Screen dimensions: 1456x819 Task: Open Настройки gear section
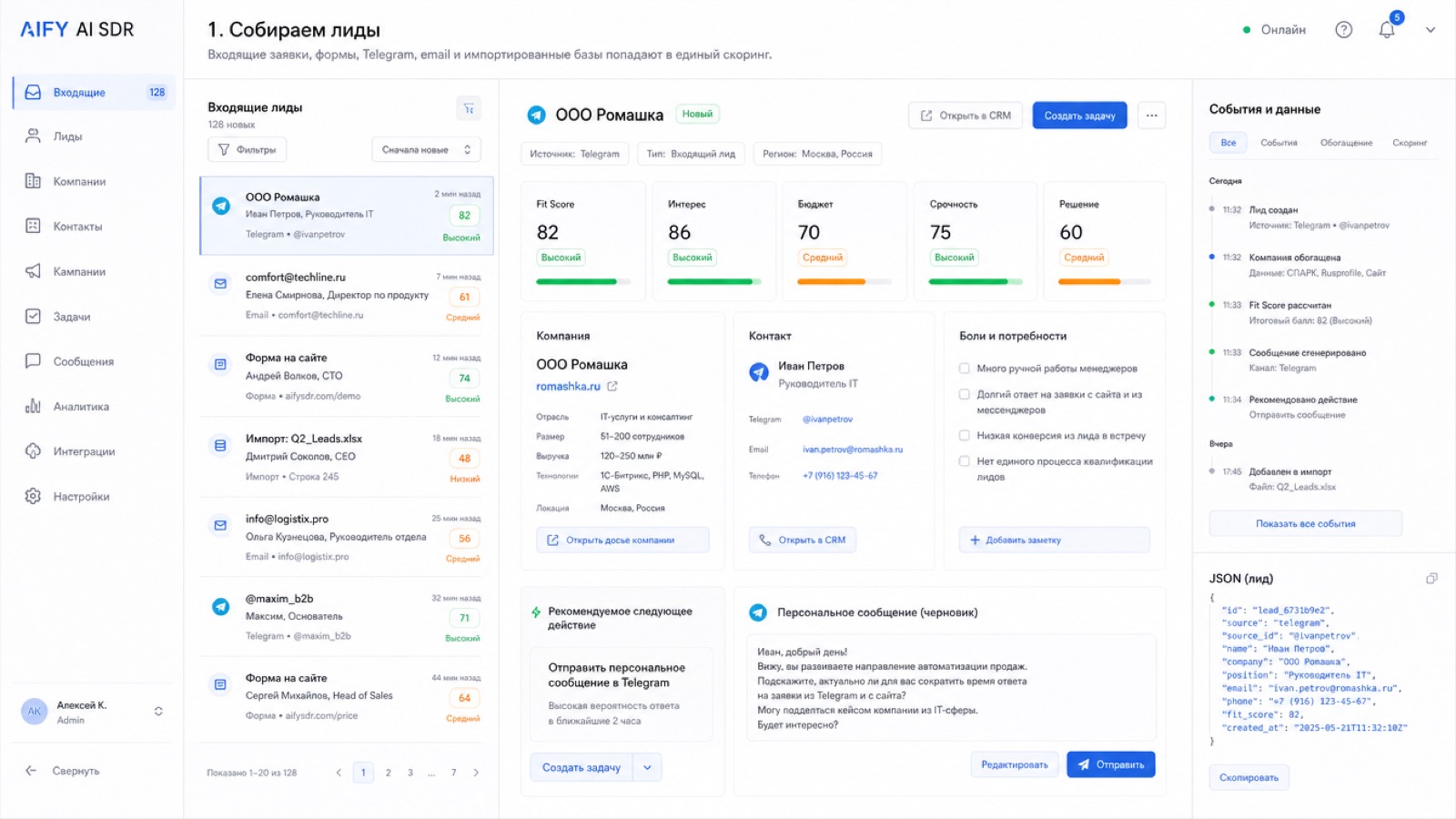point(81,496)
